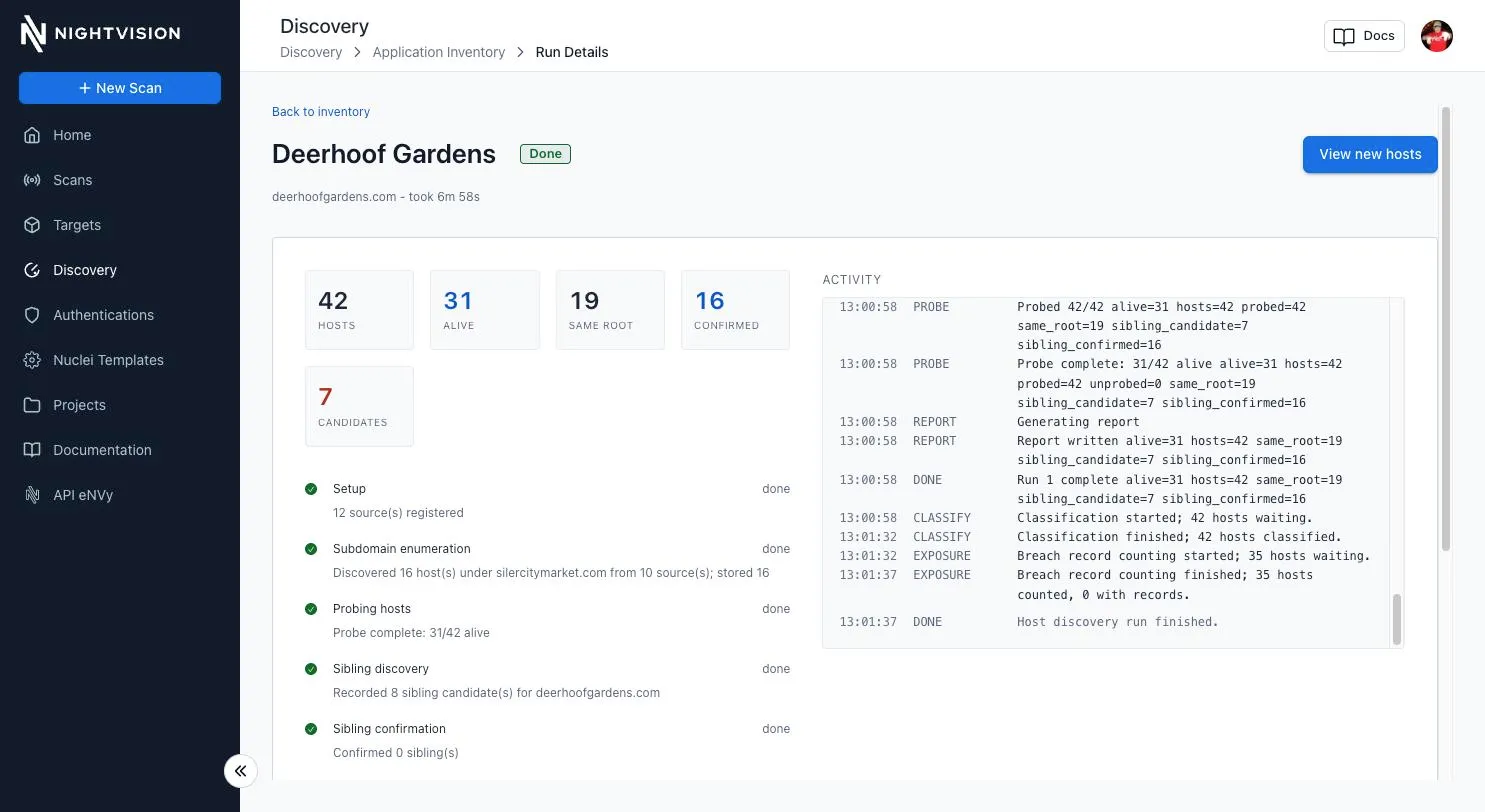This screenshot has width=1485, height=812.
Task: Click the Home house icon
Action: (x=32, y=135)
